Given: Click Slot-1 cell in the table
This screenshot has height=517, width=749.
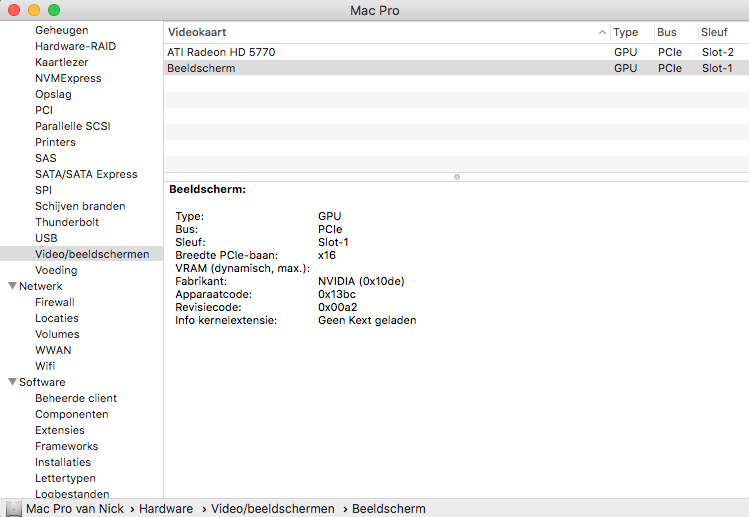Looking at the screenshot, I should [x=717, y=68].
